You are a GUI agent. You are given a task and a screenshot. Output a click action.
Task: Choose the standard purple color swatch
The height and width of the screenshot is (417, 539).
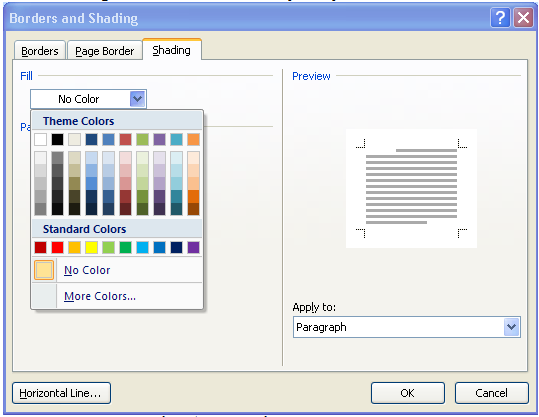[194, 247]
